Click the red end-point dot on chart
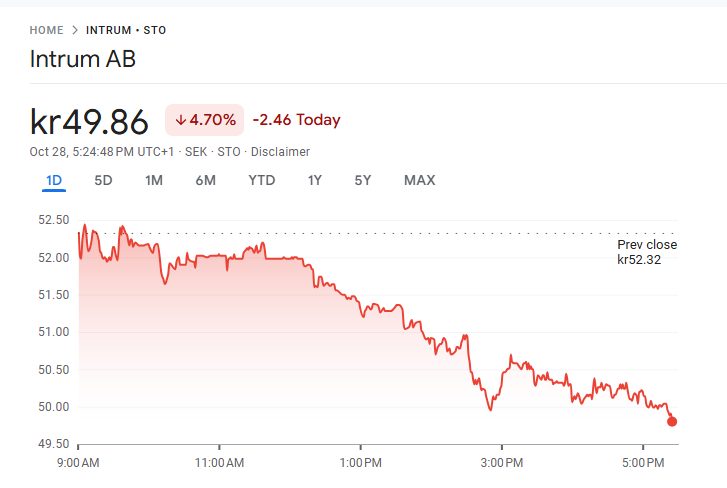This screenshot has height=488, width=727. pyautogui.click(x=672, y=421)
